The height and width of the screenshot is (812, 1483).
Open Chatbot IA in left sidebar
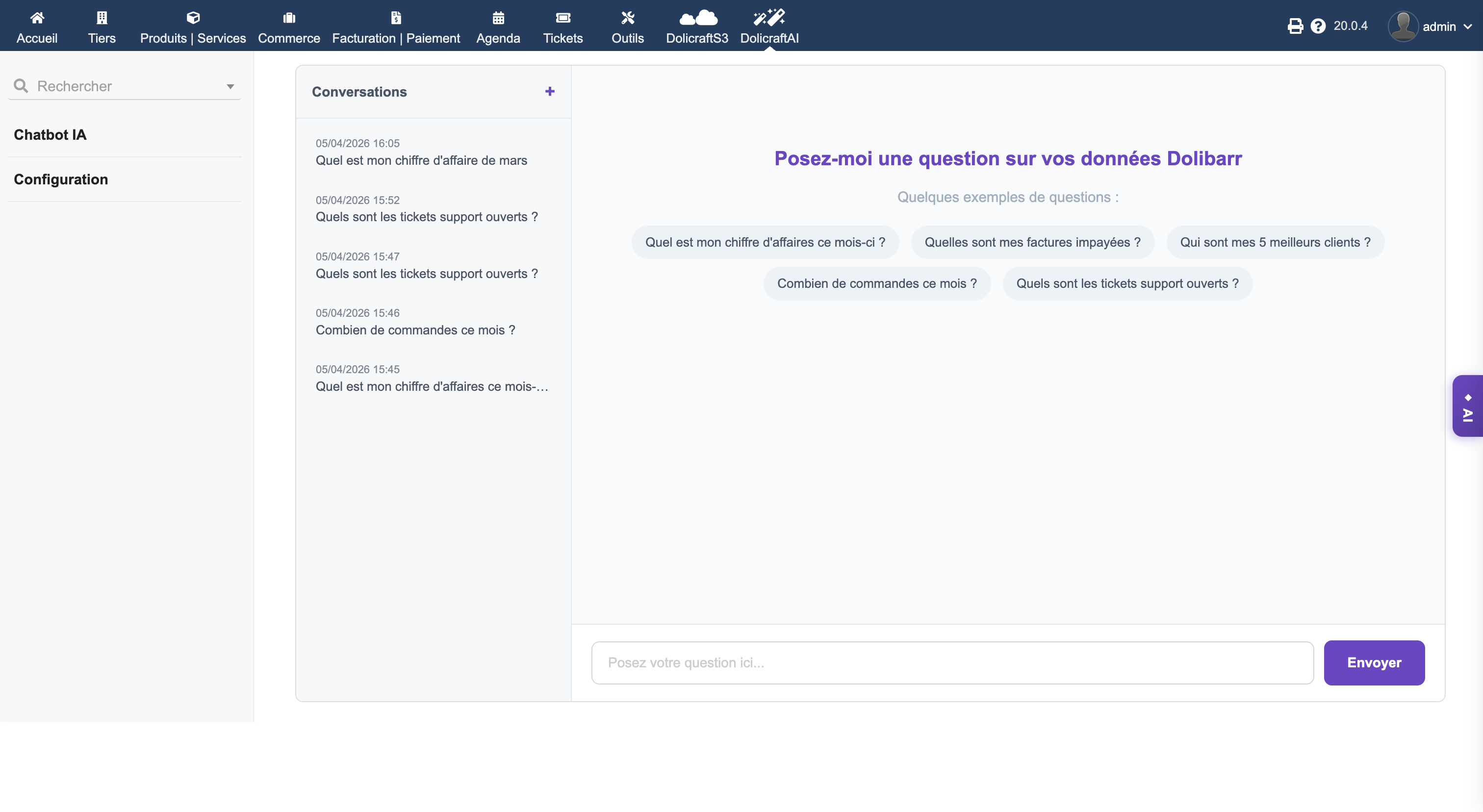(50, 135)
